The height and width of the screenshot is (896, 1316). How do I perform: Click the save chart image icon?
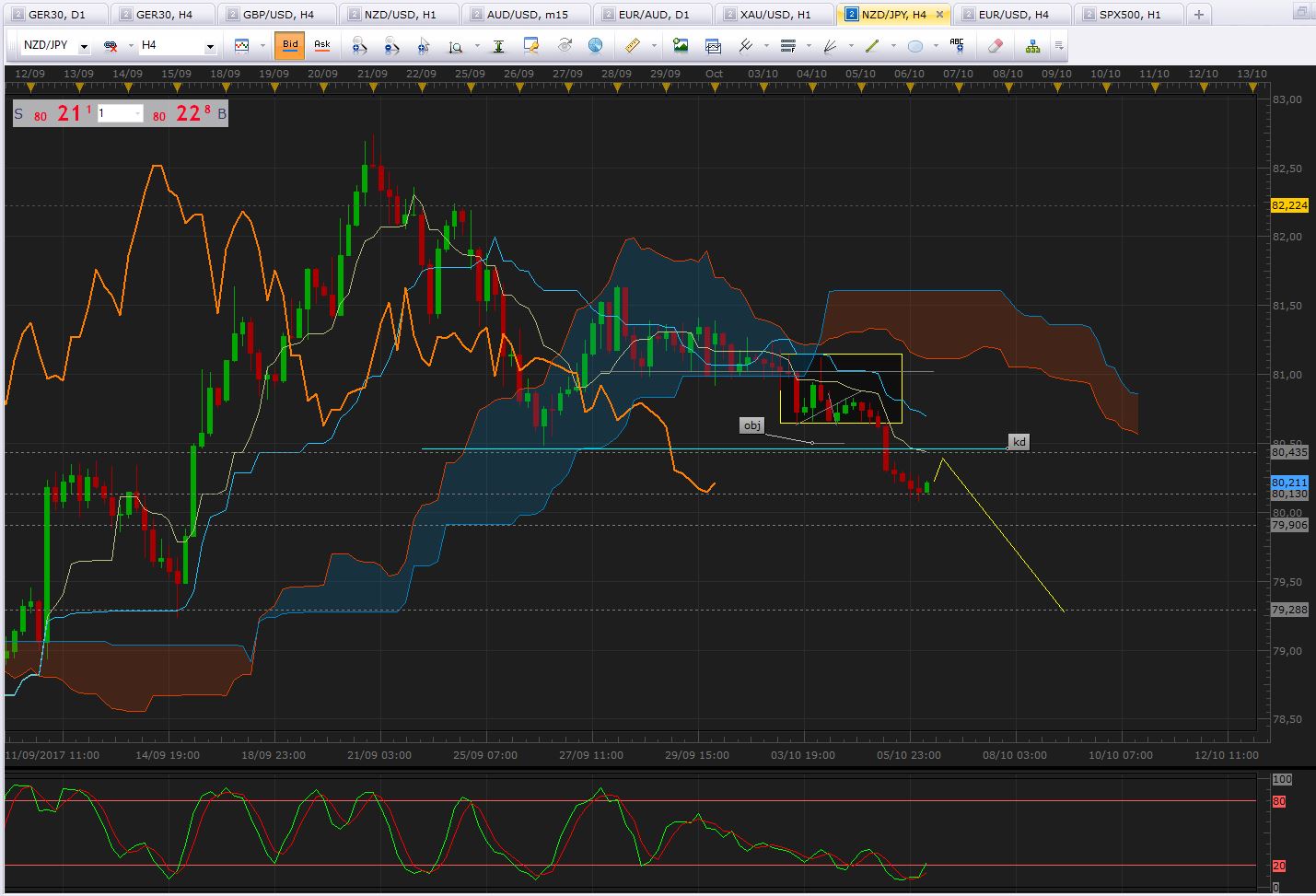click(x=681, y=46)
